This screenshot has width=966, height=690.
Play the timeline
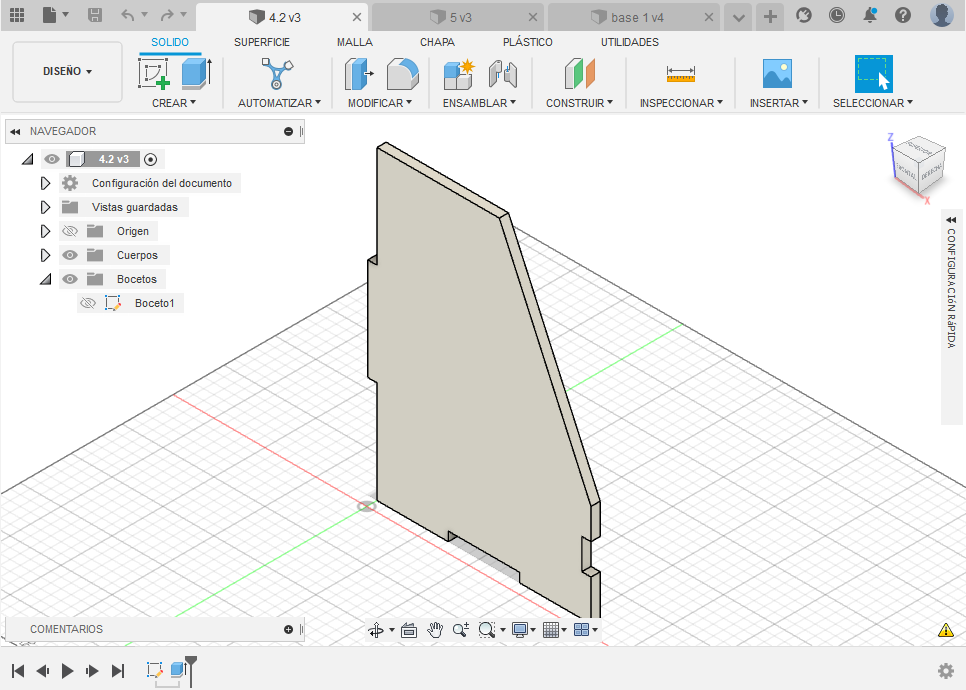click(x=67, y=670)
